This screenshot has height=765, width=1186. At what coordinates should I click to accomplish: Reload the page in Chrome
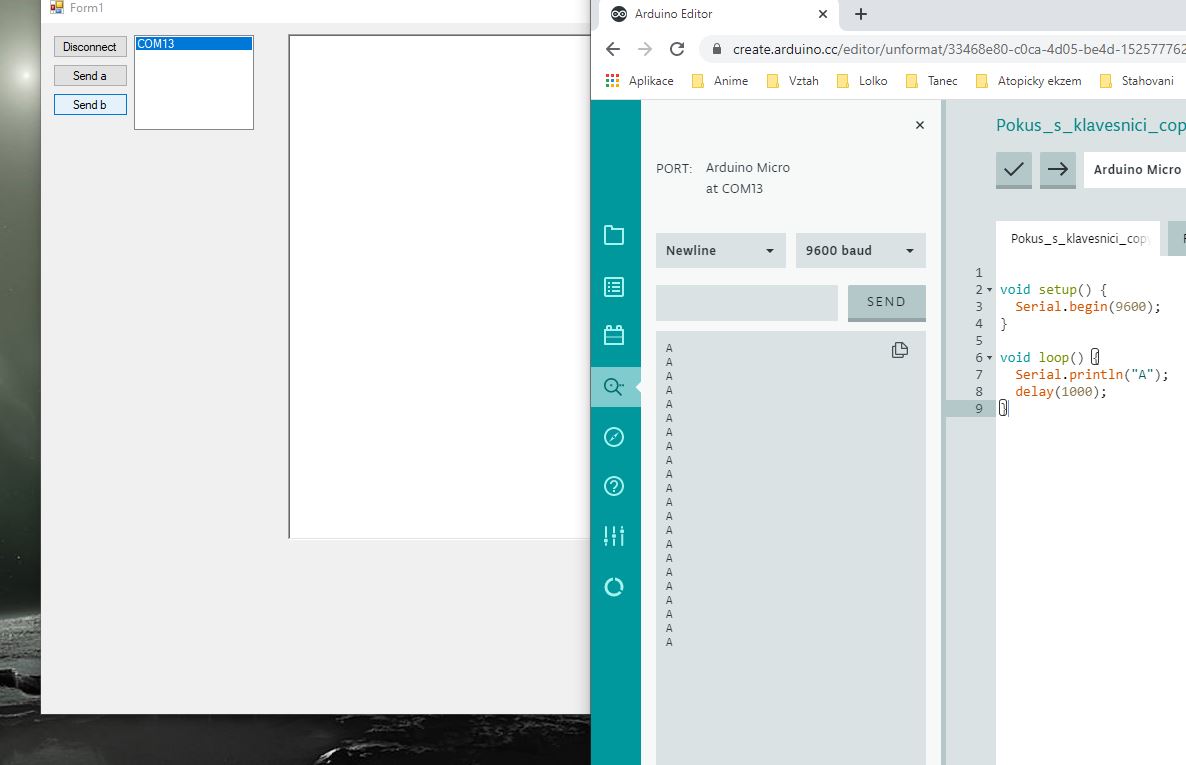(677, 49)
